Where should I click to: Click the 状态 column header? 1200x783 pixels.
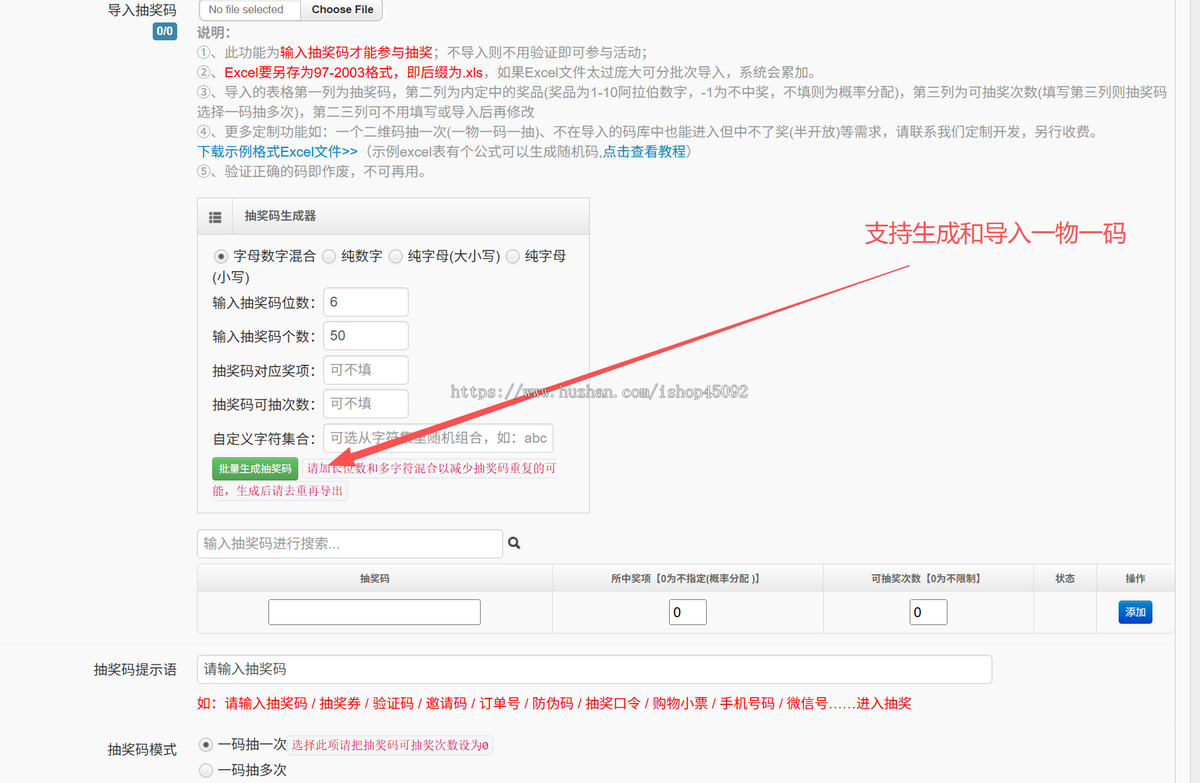coord(1065,578)
